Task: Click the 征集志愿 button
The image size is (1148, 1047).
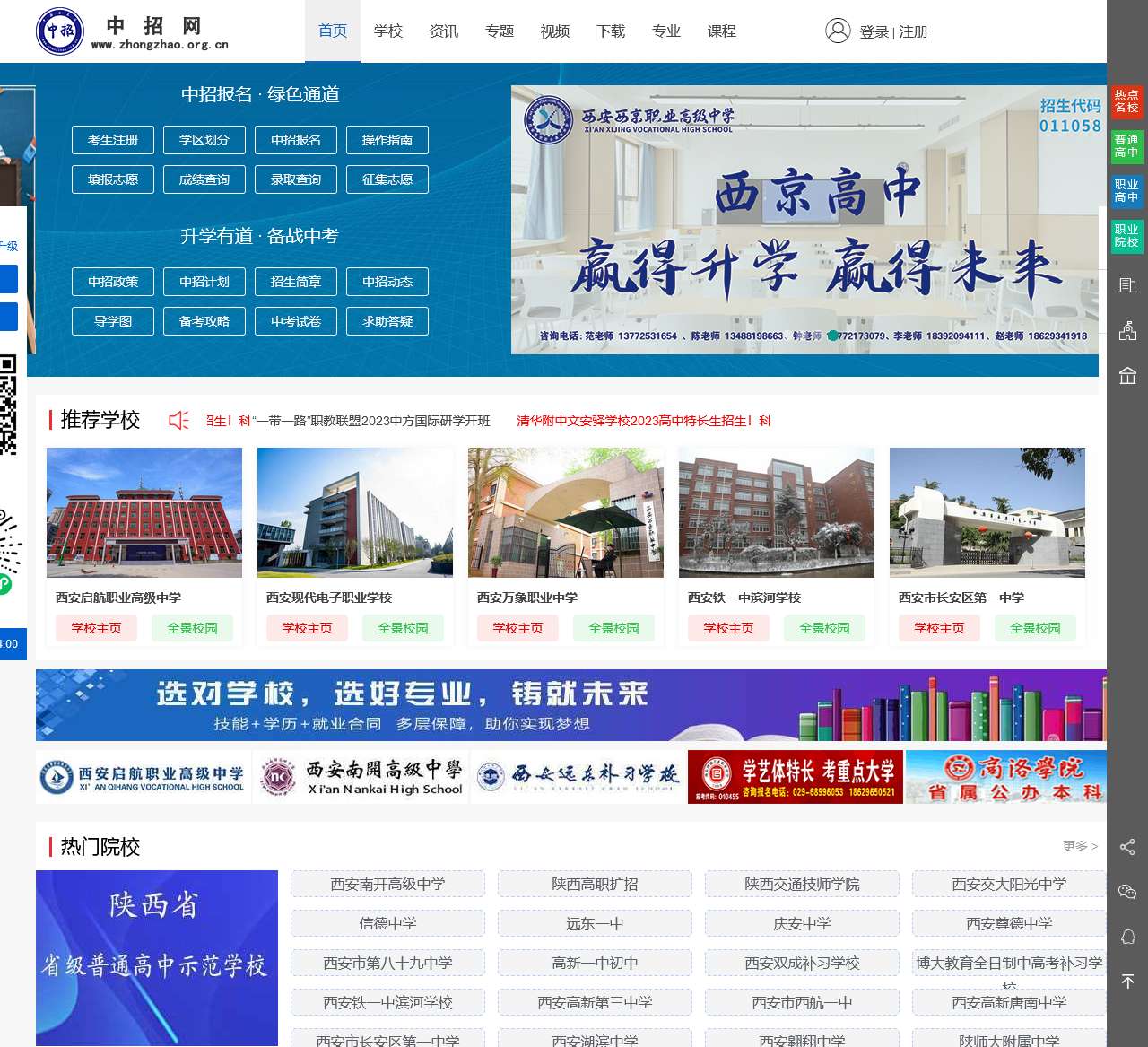Action: tap(387, 179)
